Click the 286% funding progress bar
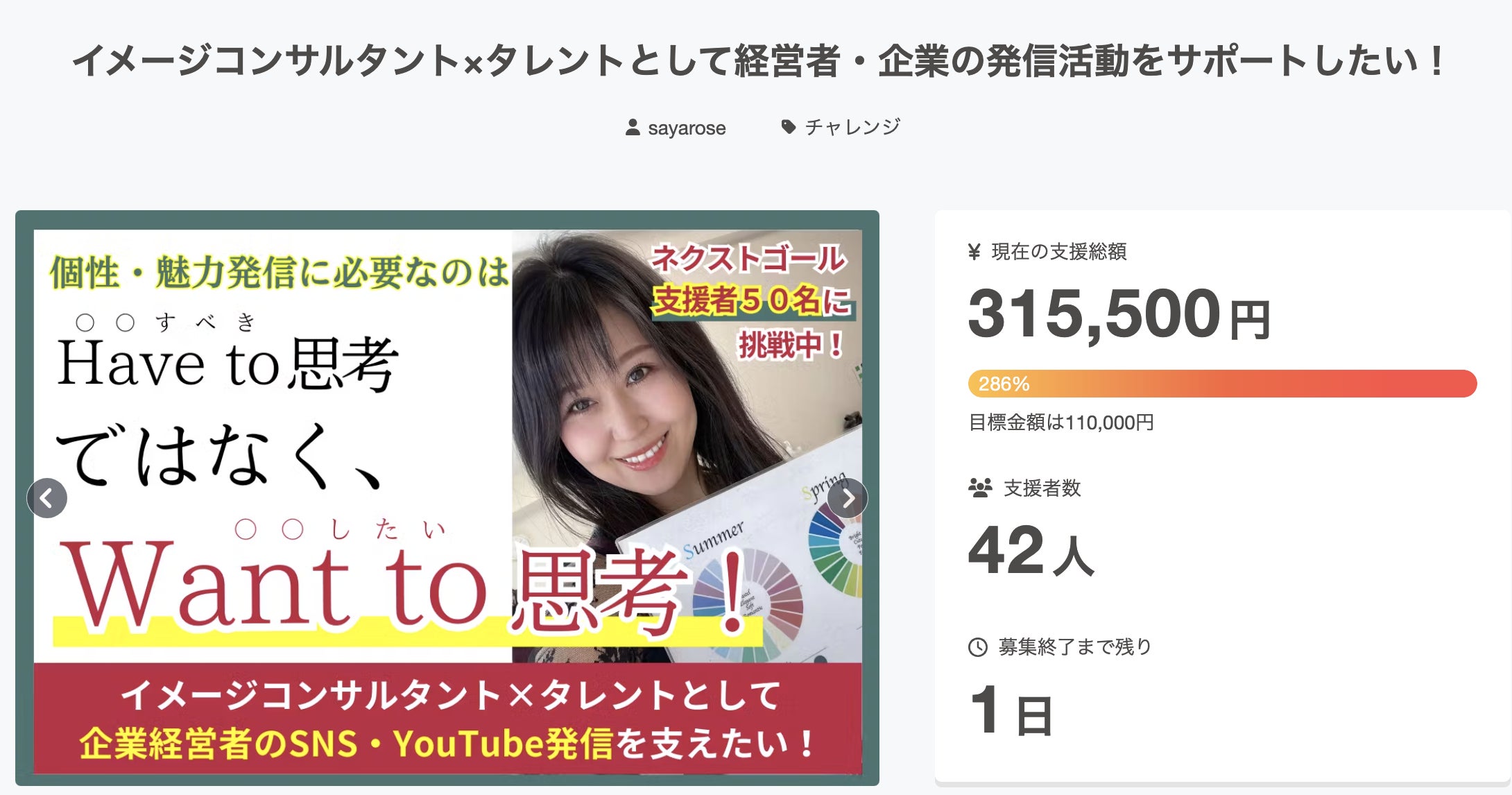1512x795 pixels. pos(1222,384)
